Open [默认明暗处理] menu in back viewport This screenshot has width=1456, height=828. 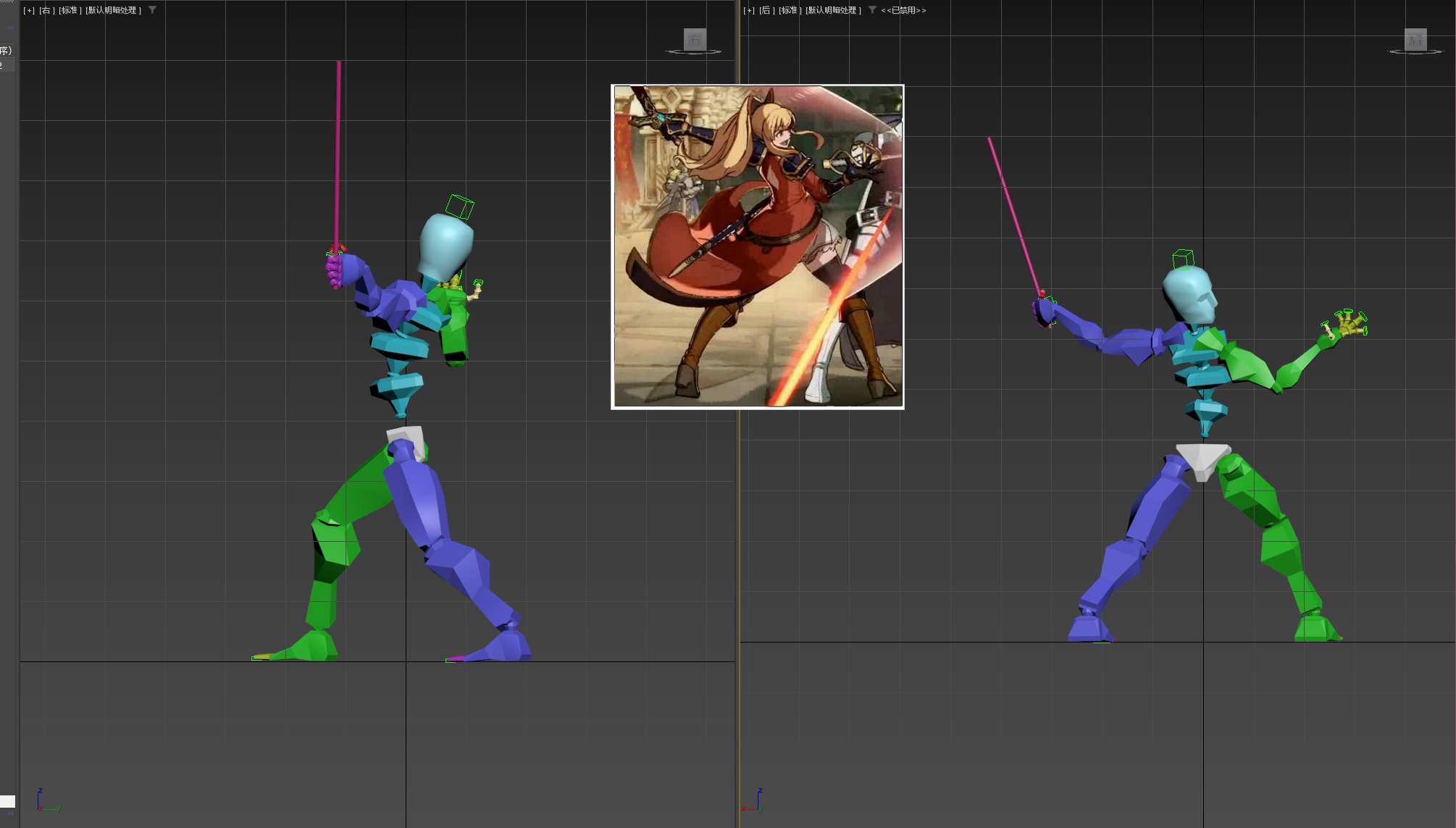click(833, 10)
